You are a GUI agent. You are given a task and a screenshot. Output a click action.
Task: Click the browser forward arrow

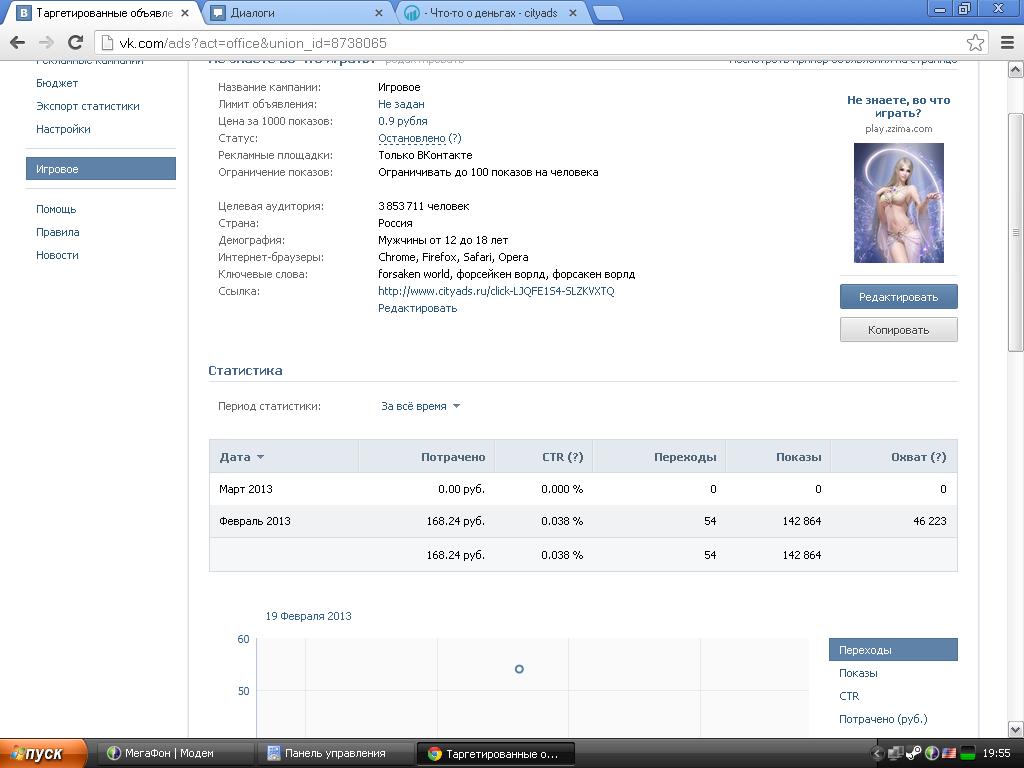46,42
